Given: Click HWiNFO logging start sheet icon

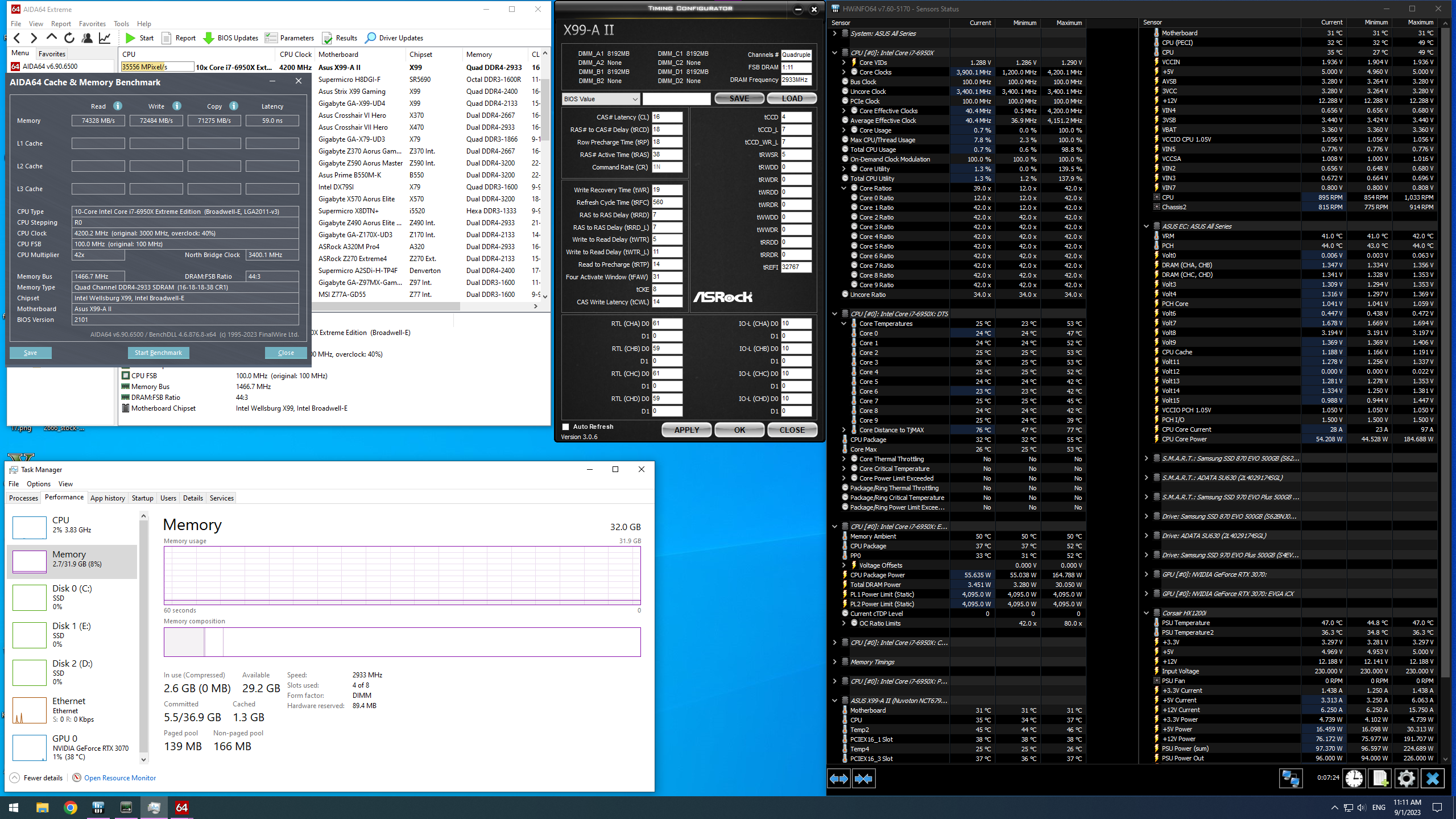Looking at the screenshot, I should tap(1380, 778).
